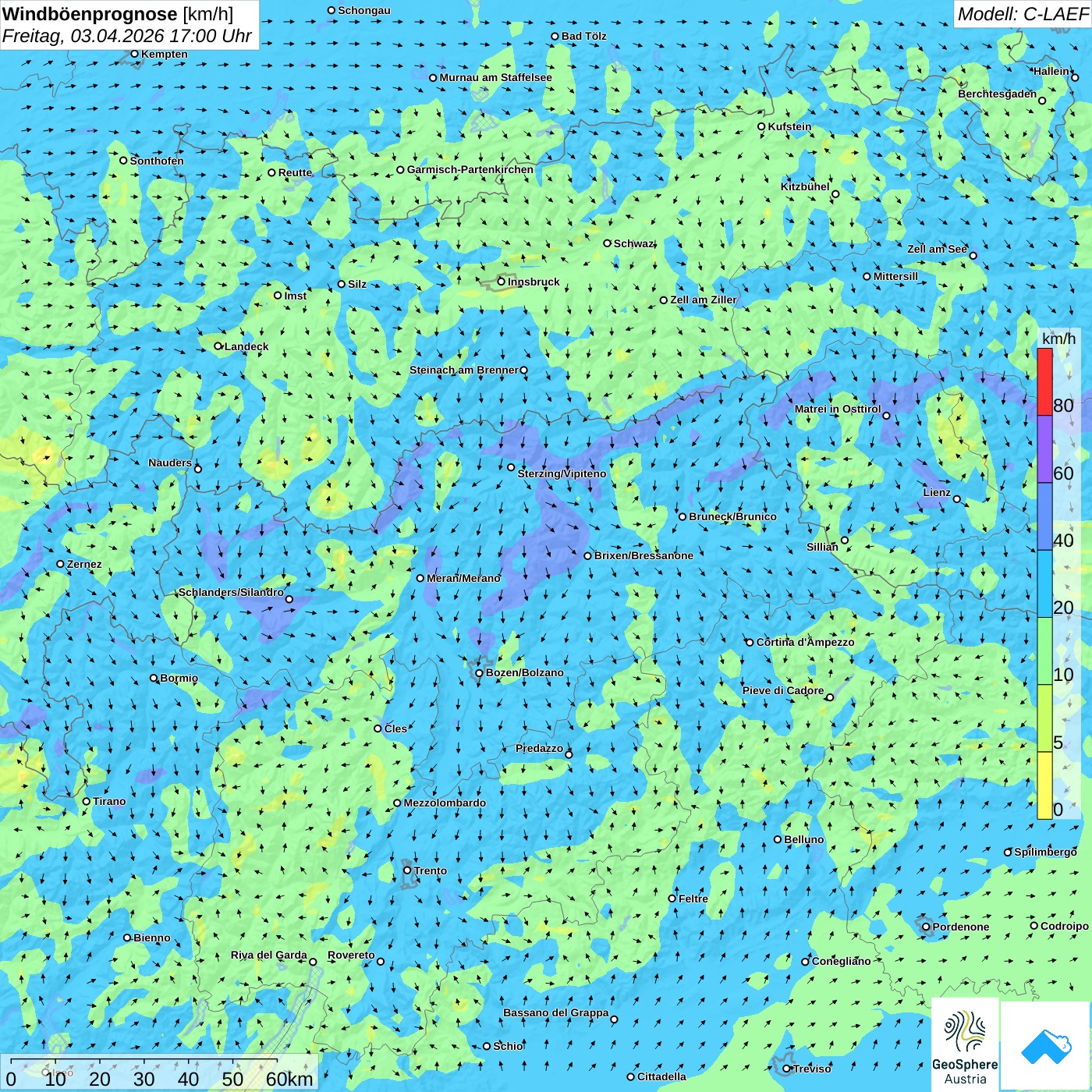Click the purple 60 km/h legend segment
This screenshot has width=1092, height=1092.
tap(1044, 449)
